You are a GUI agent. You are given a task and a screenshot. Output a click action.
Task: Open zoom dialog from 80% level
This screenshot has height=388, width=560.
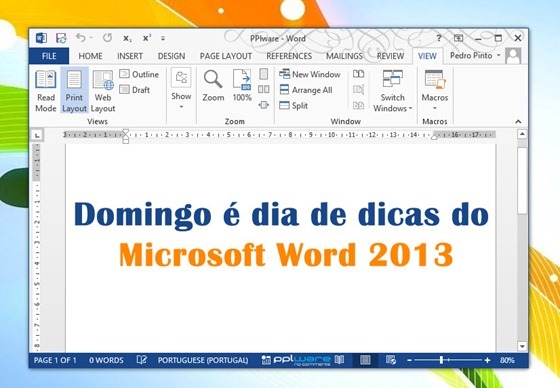pos(507,360)
